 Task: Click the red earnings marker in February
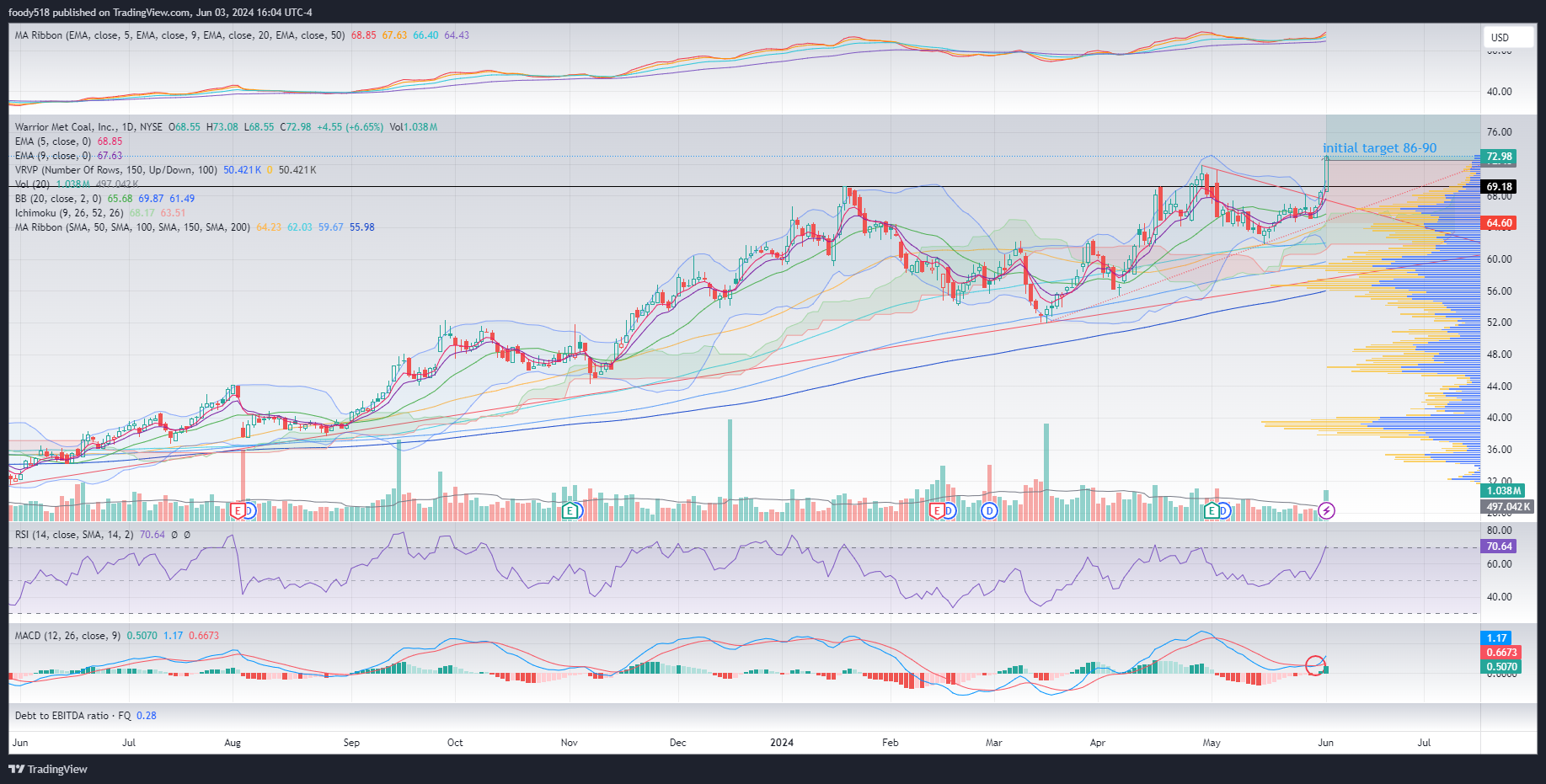(936, 510)
